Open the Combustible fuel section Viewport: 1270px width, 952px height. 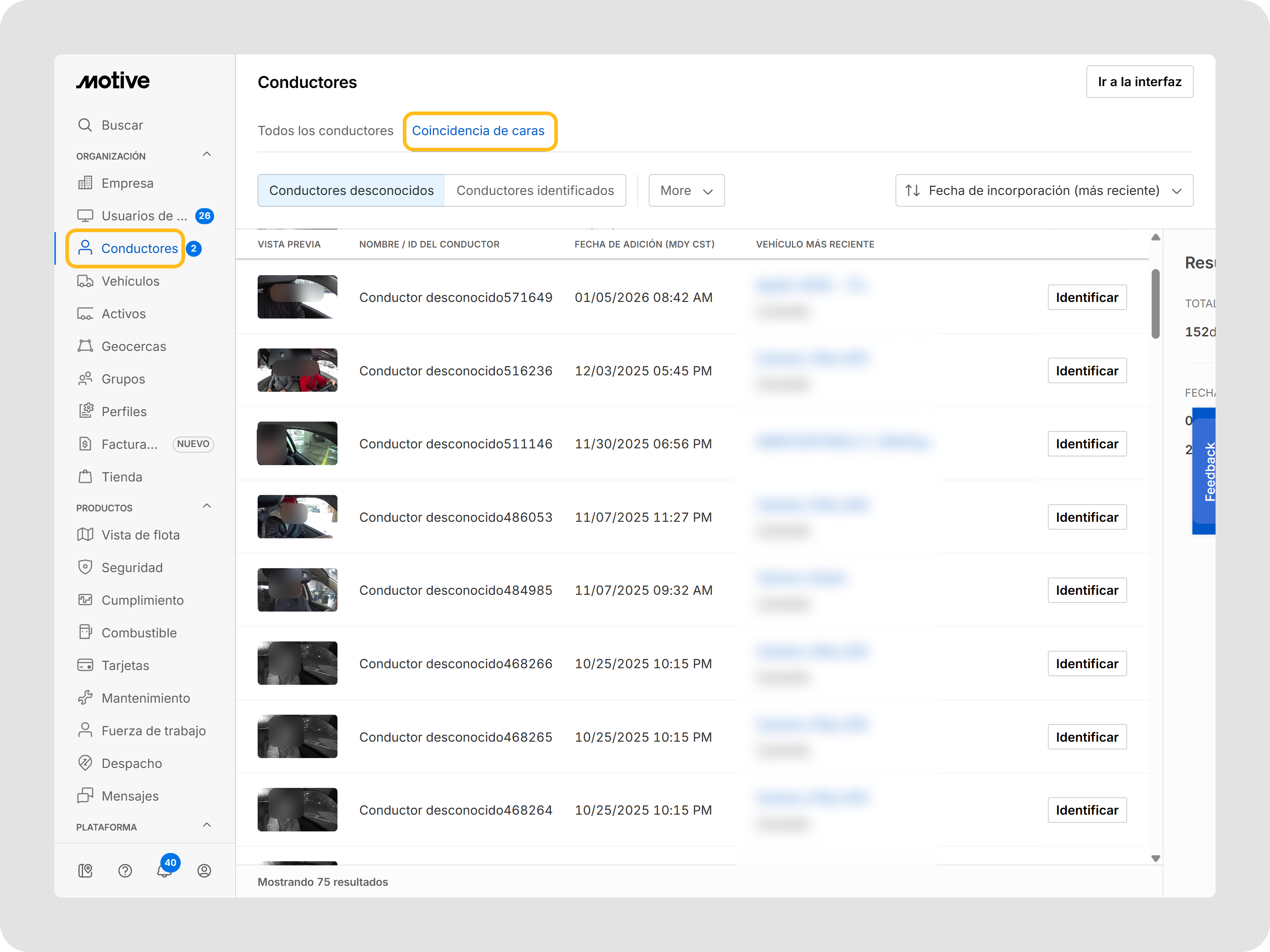point(139,632)
